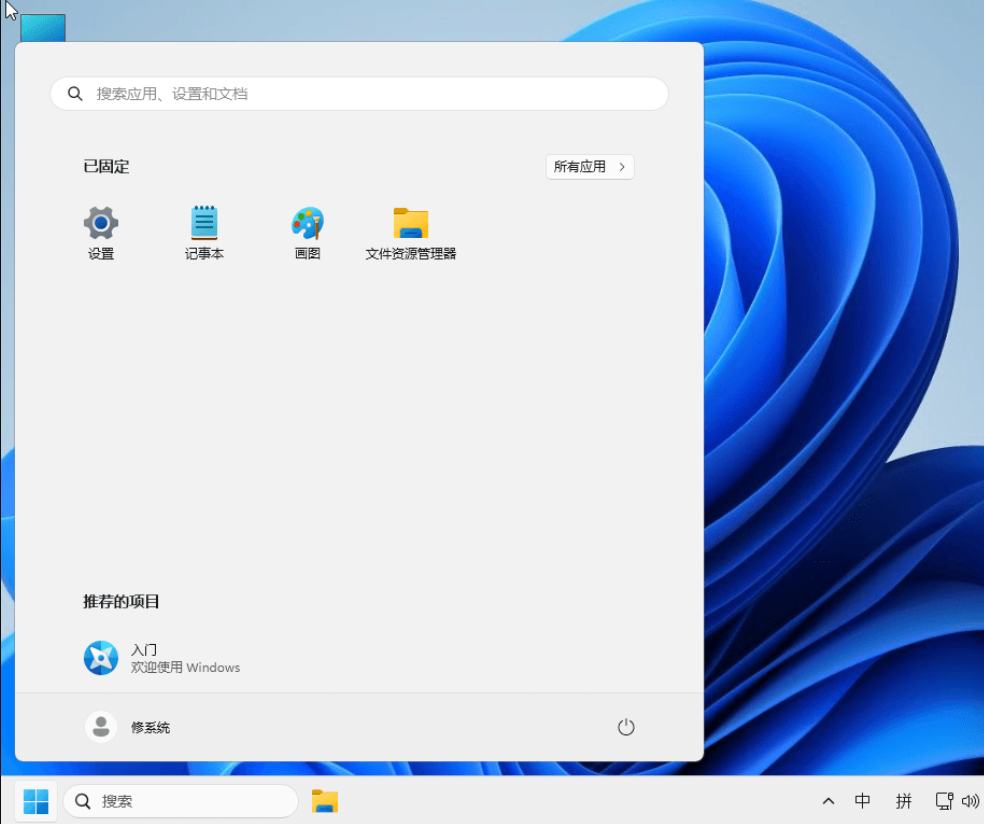Screen dimensions: 984x824
Task: Click the 拼 IME mode indicator
Action: click(903, 801)
